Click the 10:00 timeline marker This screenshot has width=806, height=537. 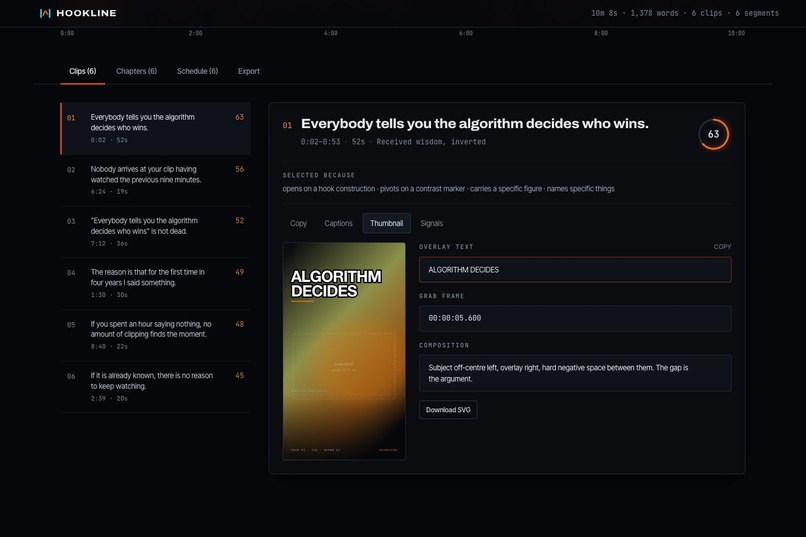click(736, 33)
